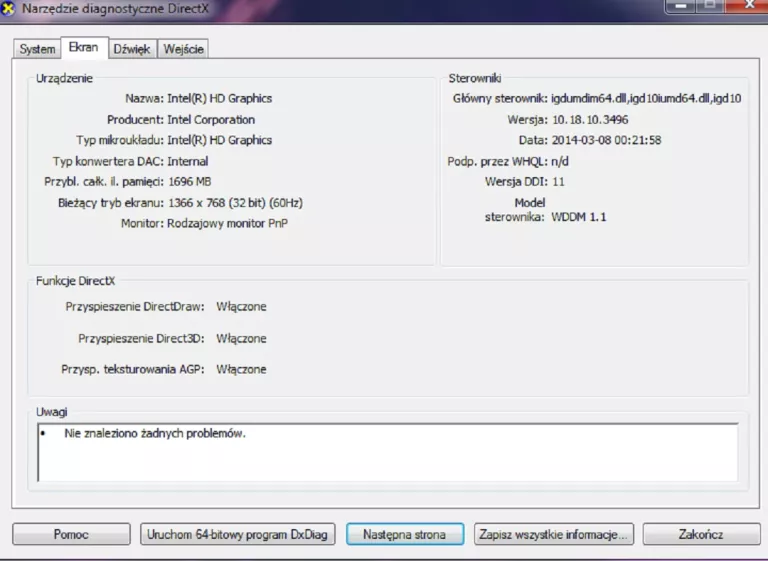Launch the 64-bit DxDiag program button
The height and width of the screenshot is (561, 768).
click(x=238, y=534)
